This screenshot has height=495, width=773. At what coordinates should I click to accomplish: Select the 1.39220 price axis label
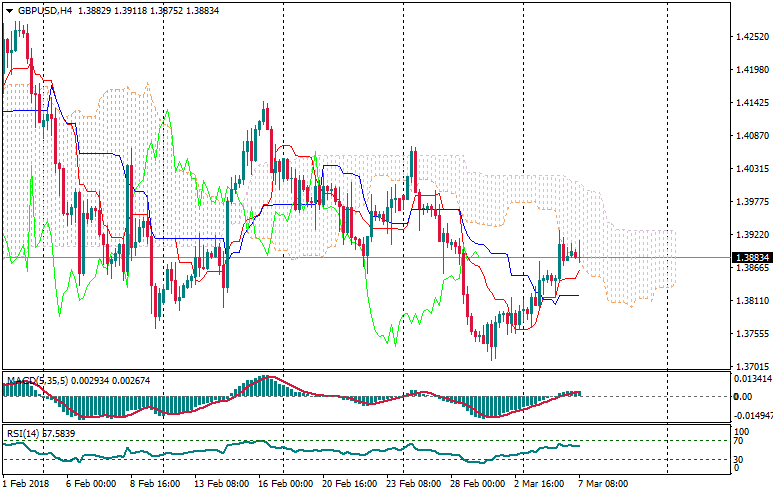point(751,235)
